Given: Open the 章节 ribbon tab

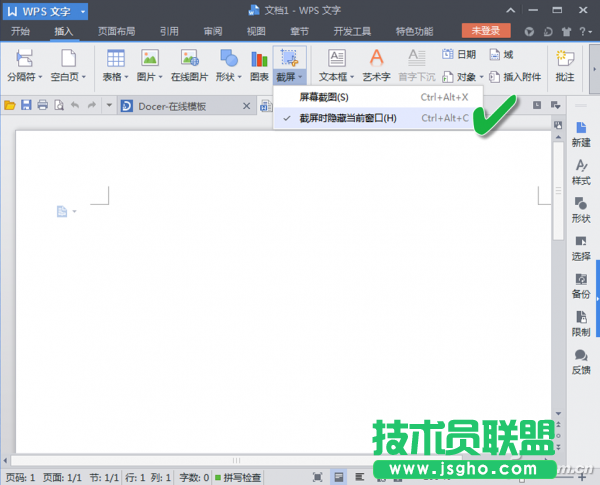Looking at the screenshot, I should click(299, 31).
